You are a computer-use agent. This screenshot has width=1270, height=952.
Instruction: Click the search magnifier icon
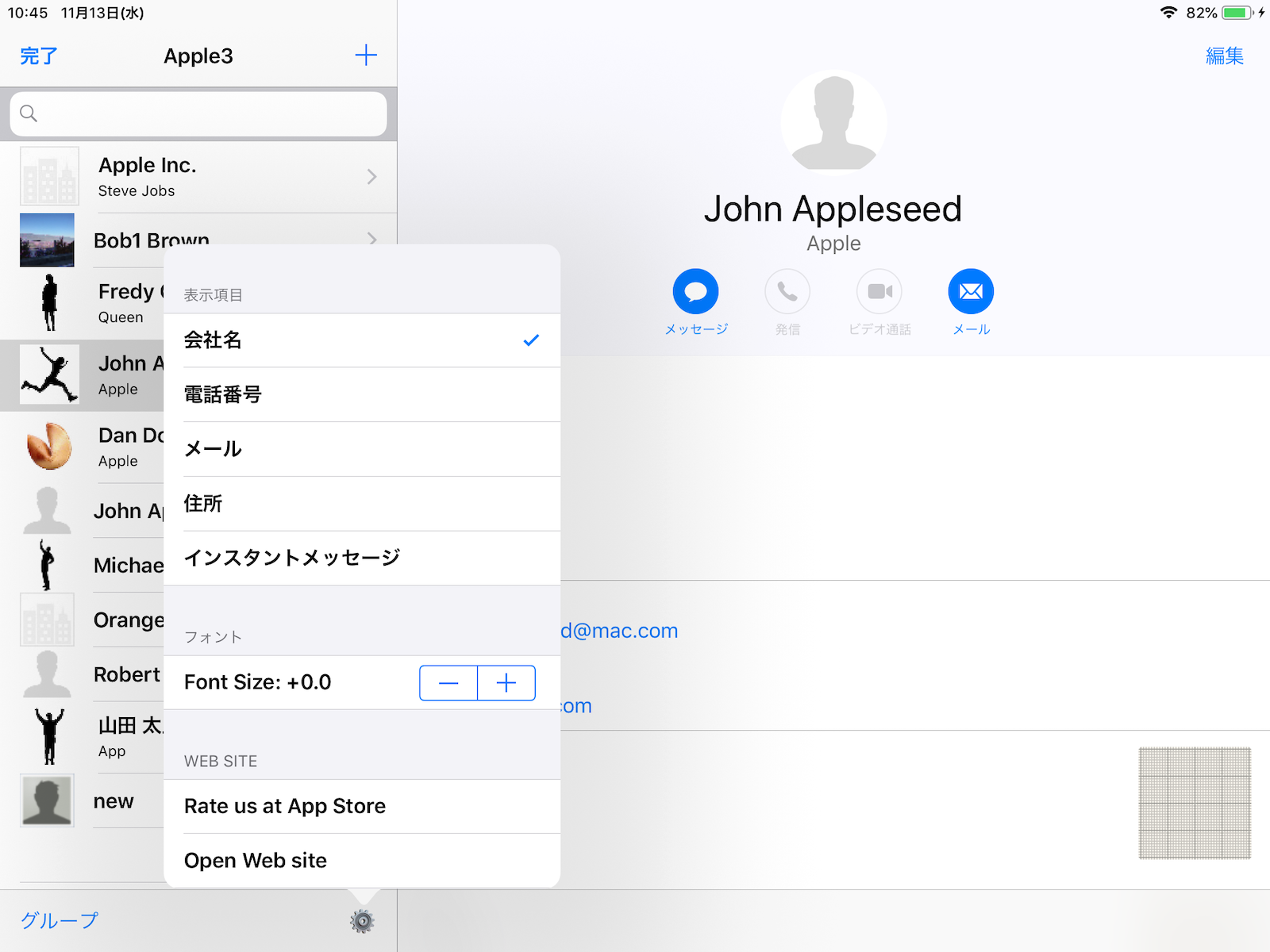29,113
